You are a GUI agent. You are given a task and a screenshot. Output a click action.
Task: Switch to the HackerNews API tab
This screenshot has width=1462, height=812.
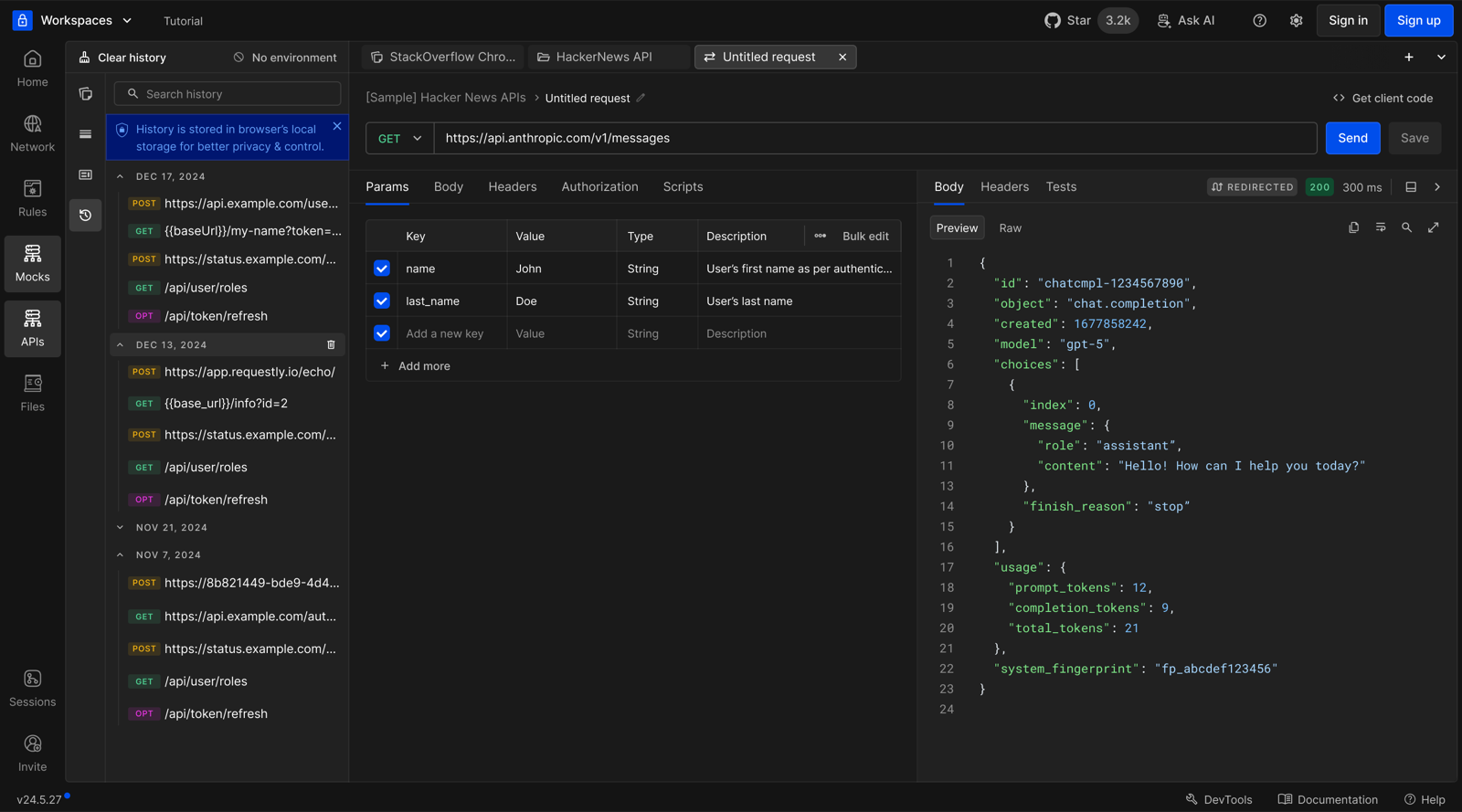coord(608,57)
